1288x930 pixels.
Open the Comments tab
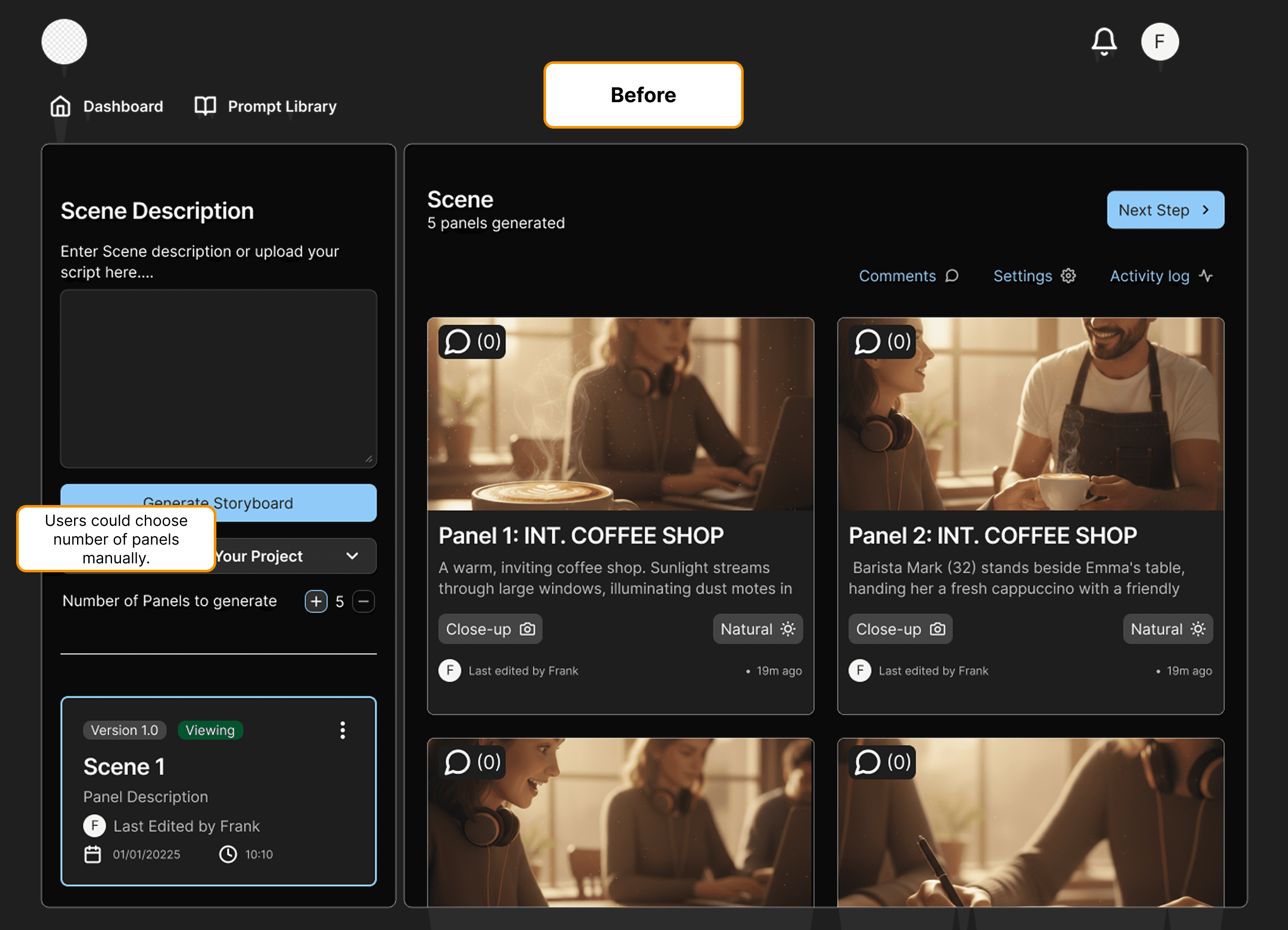tap(908, 276)
